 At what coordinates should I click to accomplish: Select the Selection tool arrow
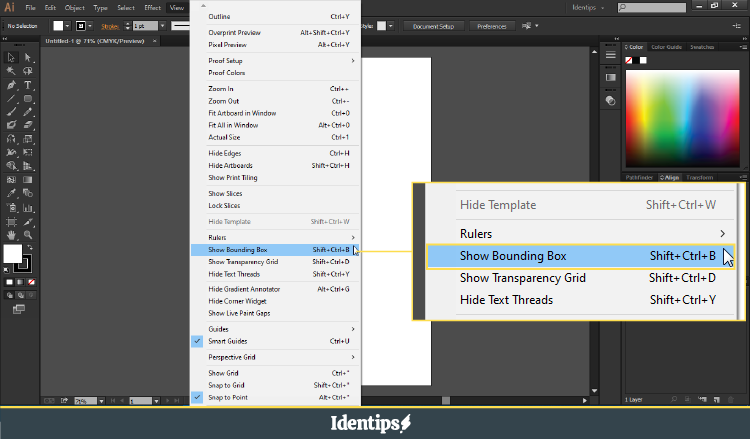[x=11, y=57]
